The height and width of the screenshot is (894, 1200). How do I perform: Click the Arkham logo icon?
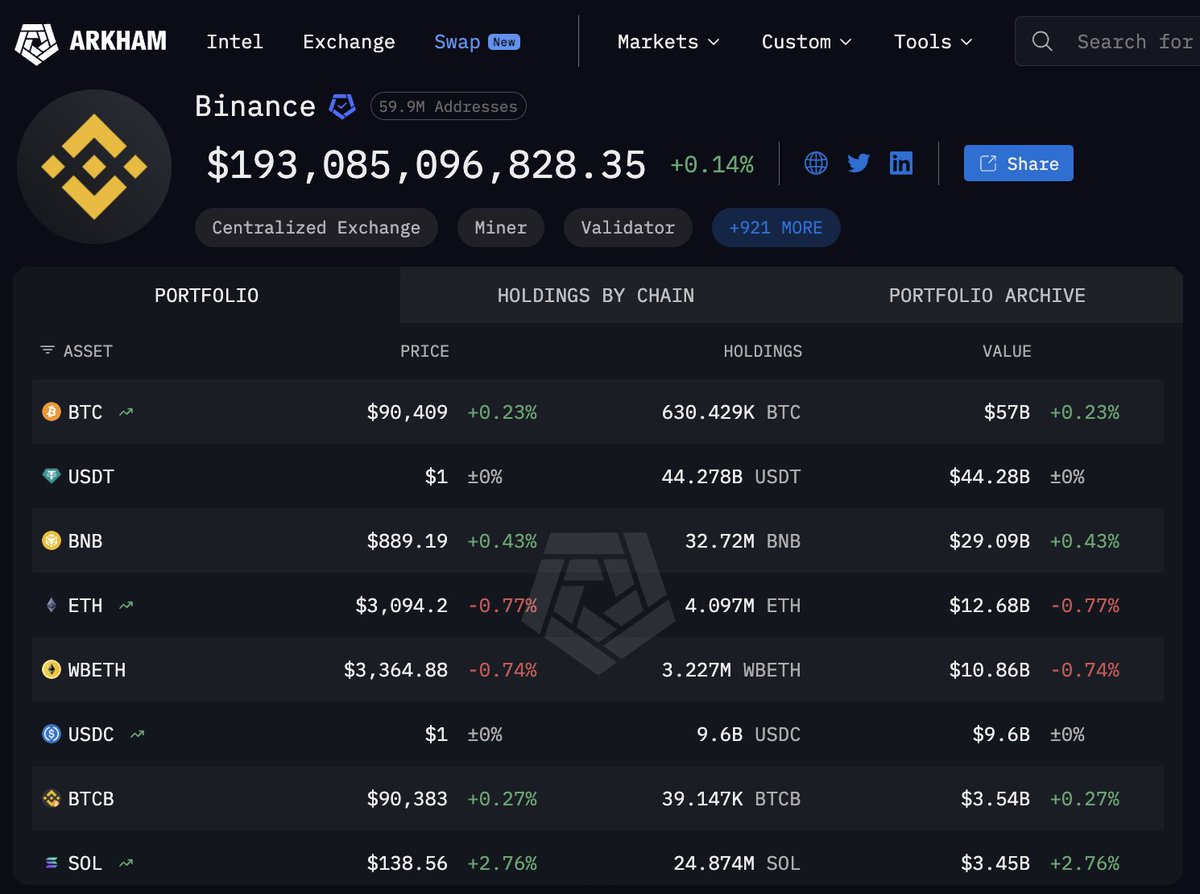coord(36,42)
